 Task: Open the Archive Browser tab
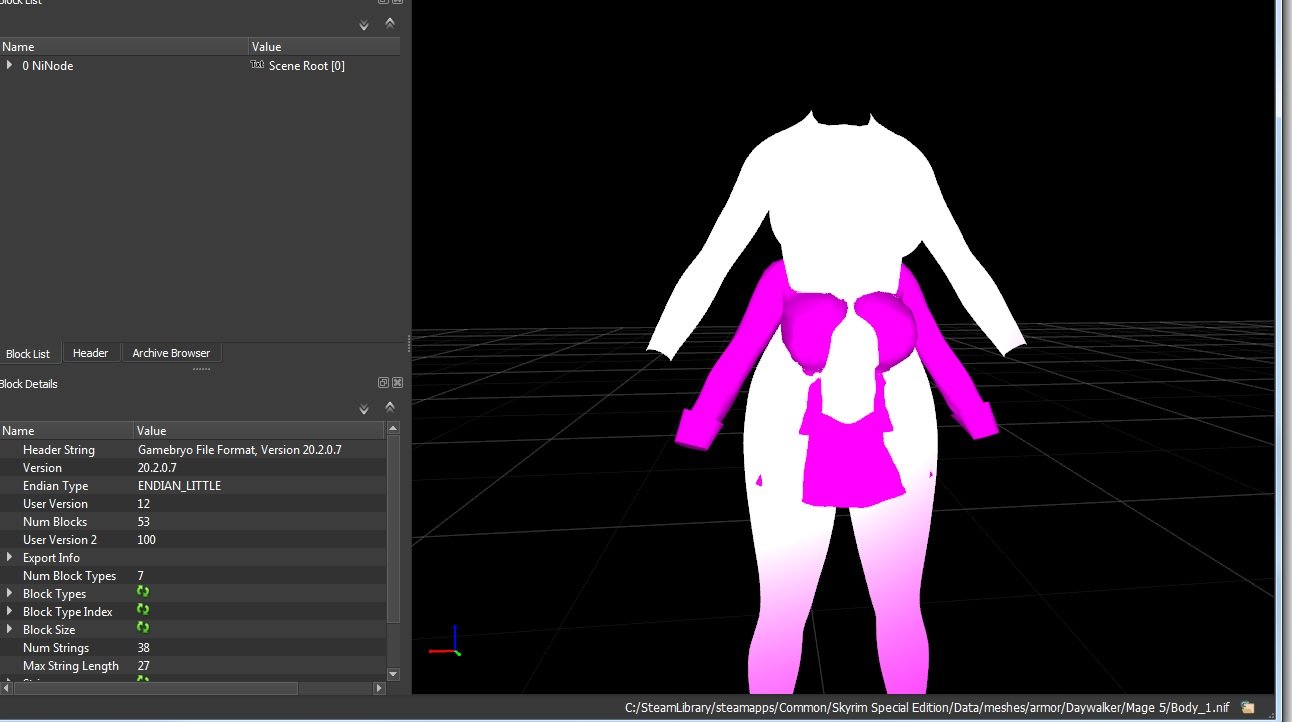tap(171, 353)
